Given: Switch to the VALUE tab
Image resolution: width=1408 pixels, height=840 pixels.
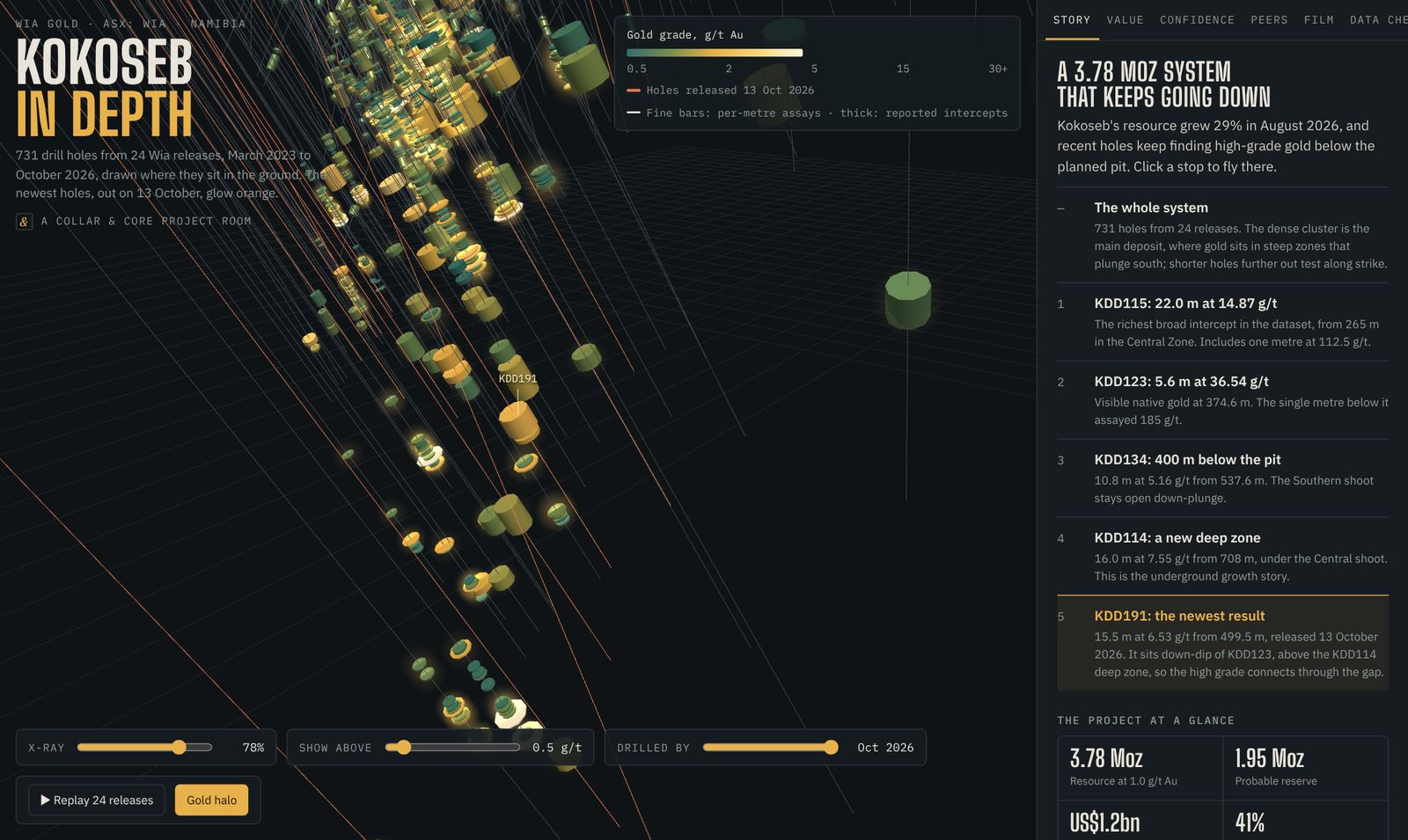Looking at the screenshot, I should (1125, 20).
